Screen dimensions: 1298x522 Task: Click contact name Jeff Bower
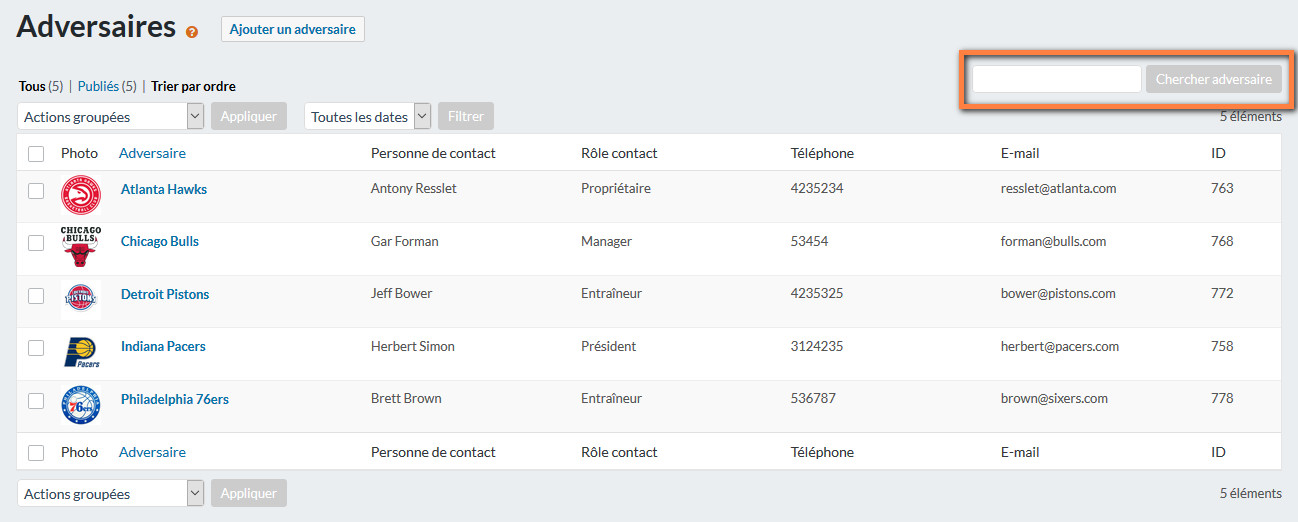402,293
